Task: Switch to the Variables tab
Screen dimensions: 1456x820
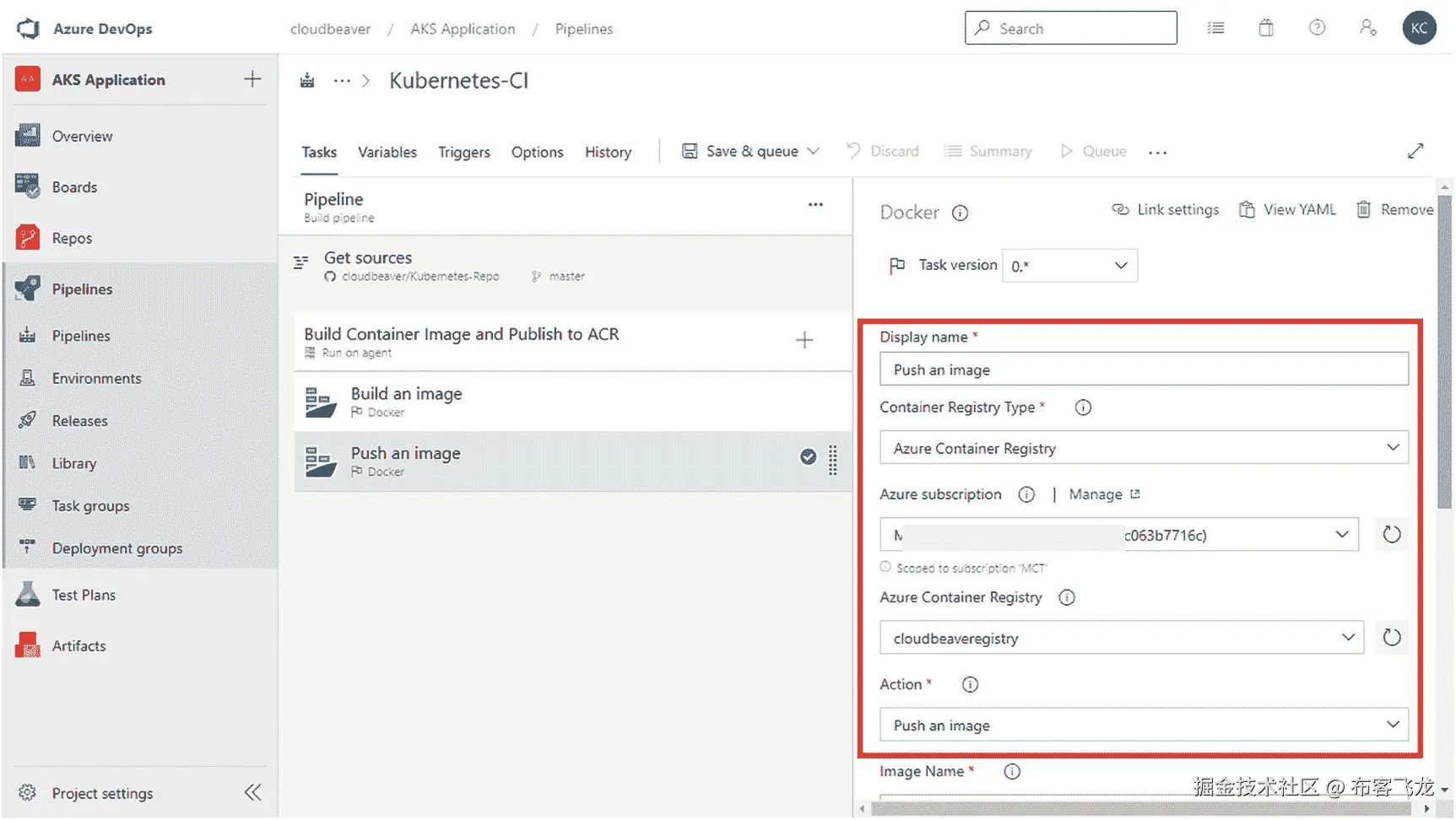Action: pos(387,153)
